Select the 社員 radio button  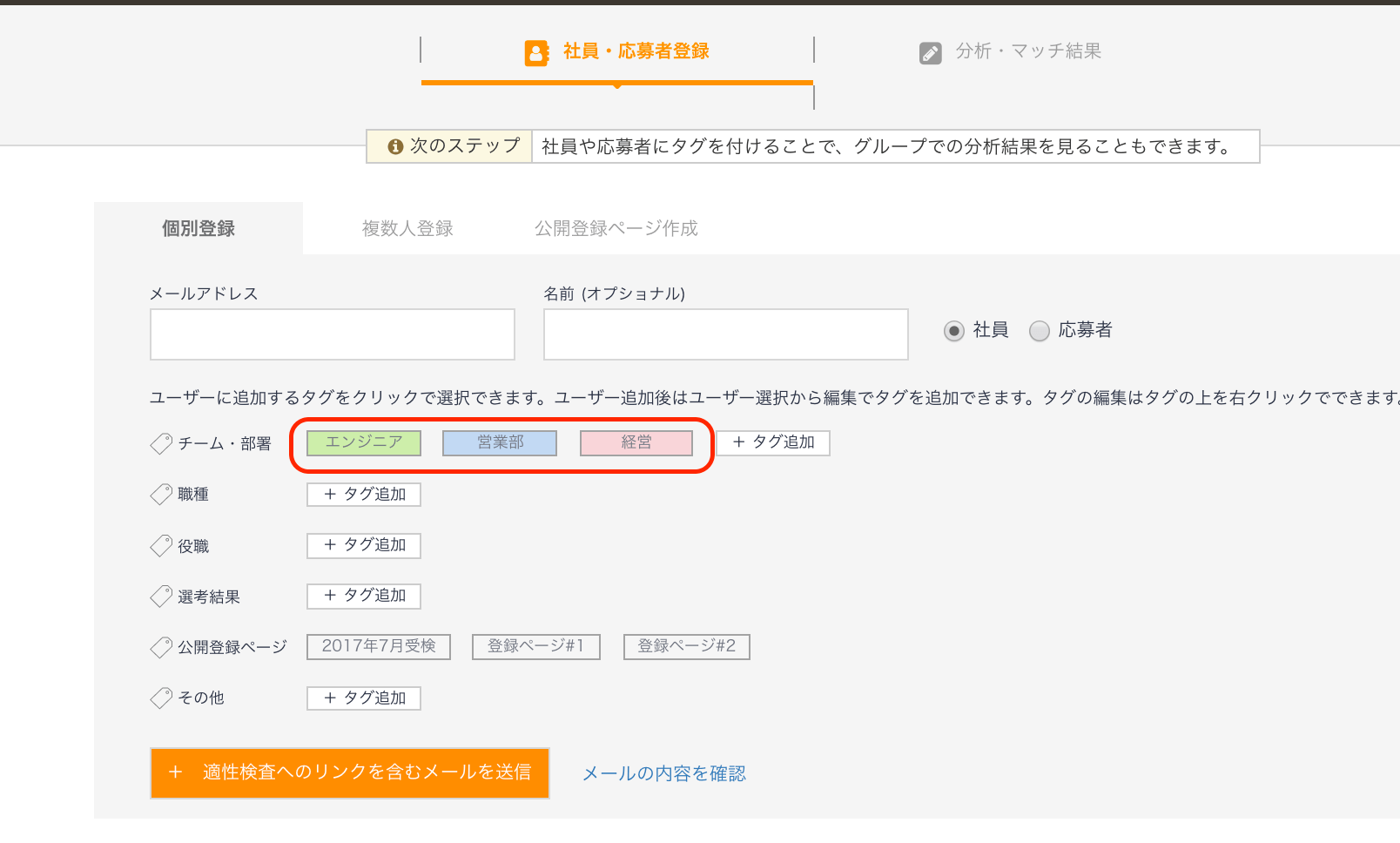pos(954,331)
